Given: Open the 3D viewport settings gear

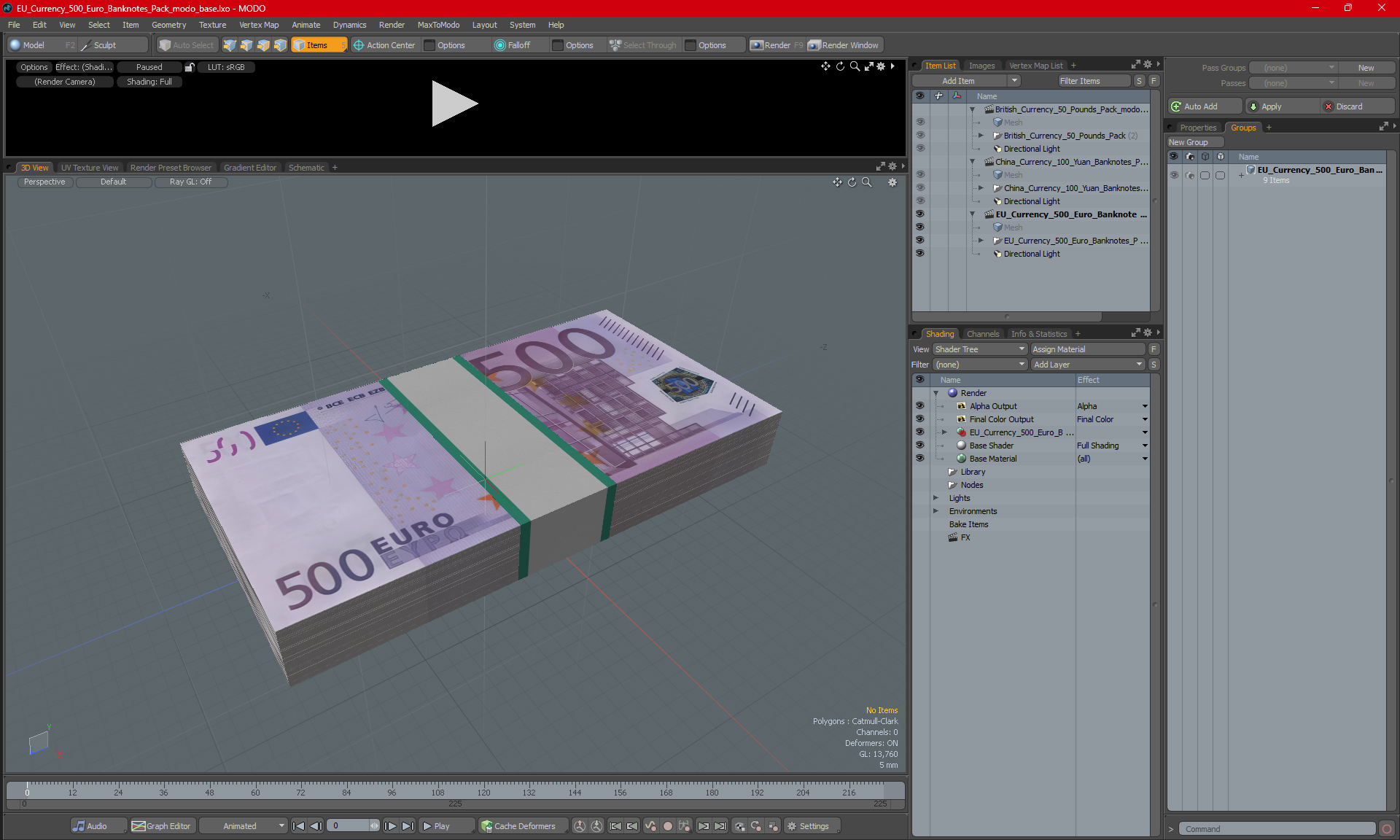Looking at the screenshot, I should click(x=892, y=182).
